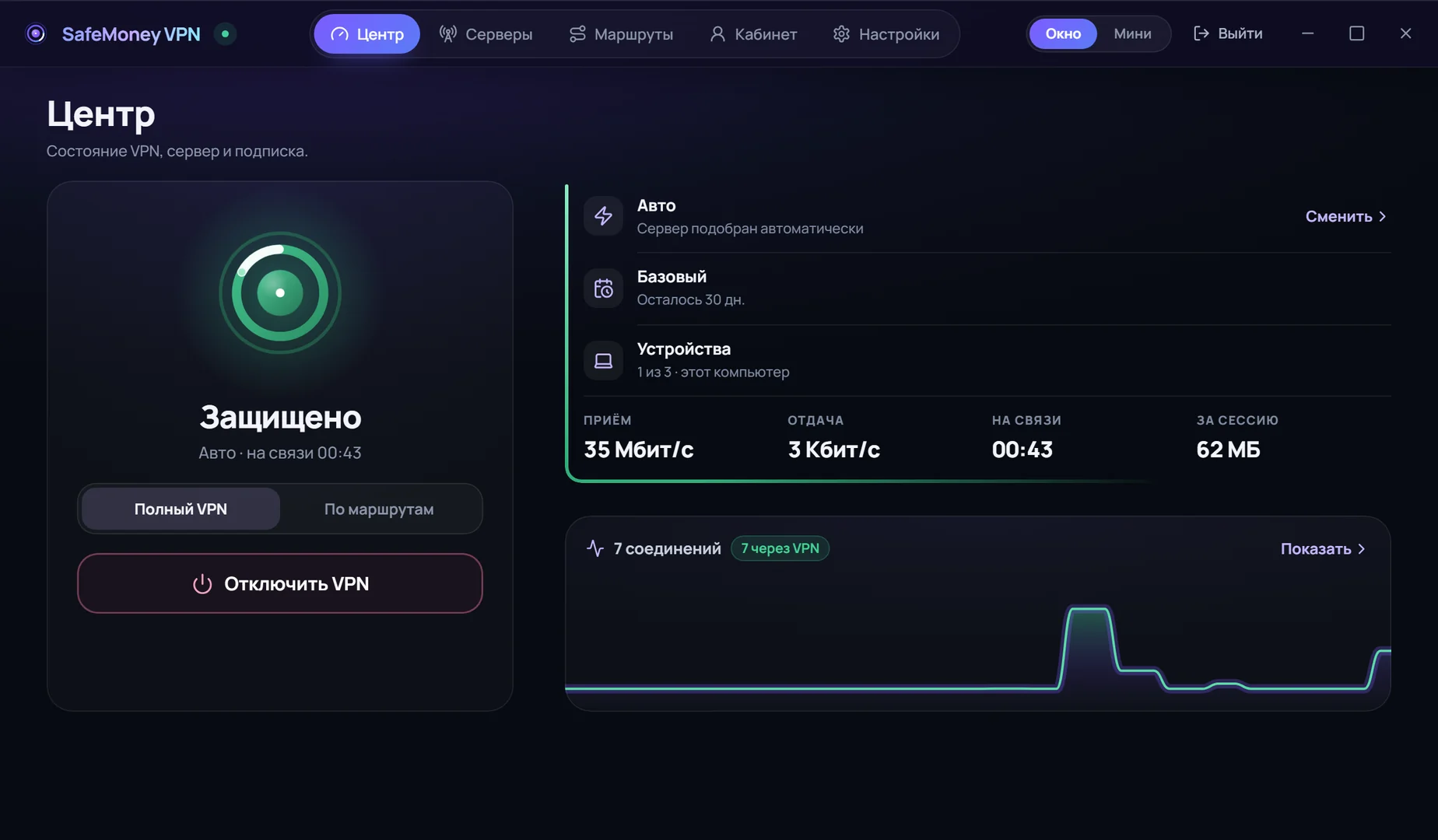Click the lightning bolt Авто server icon
This screenshot has width=1438, height=840.
coord(603,216)
